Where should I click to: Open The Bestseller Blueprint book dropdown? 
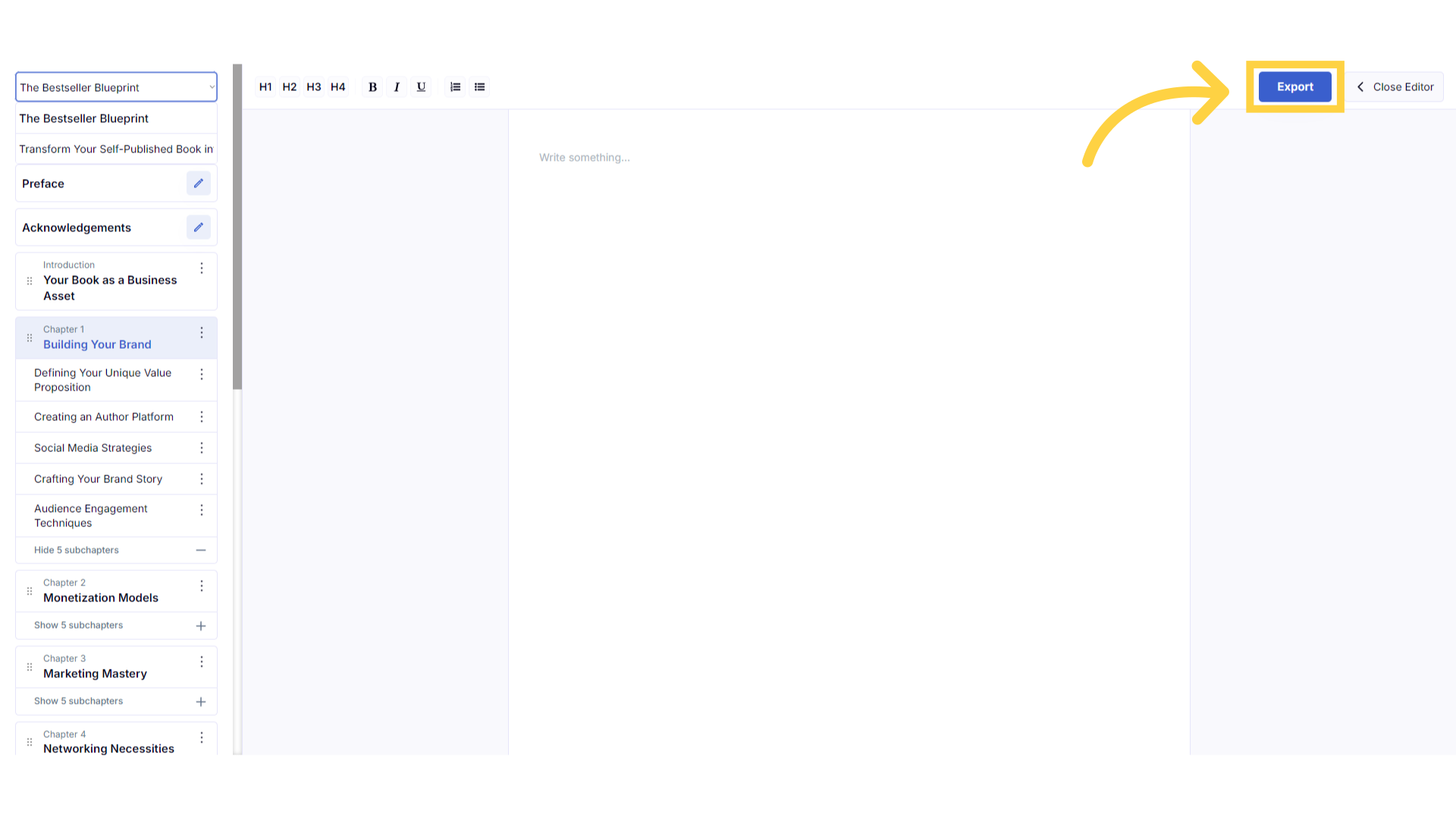(116, 87)
